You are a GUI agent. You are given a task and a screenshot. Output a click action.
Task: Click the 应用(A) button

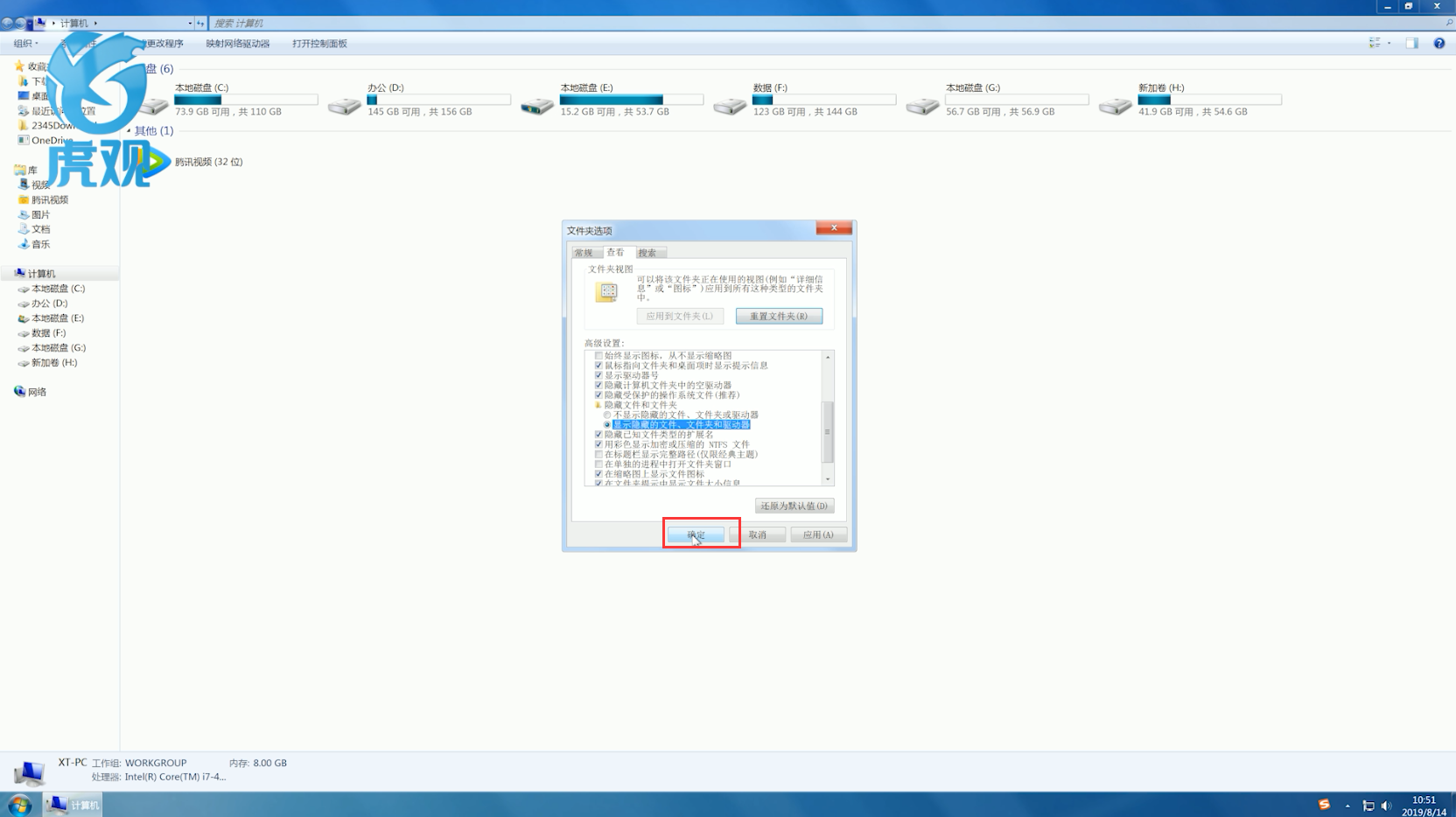(x=818, y=534)
